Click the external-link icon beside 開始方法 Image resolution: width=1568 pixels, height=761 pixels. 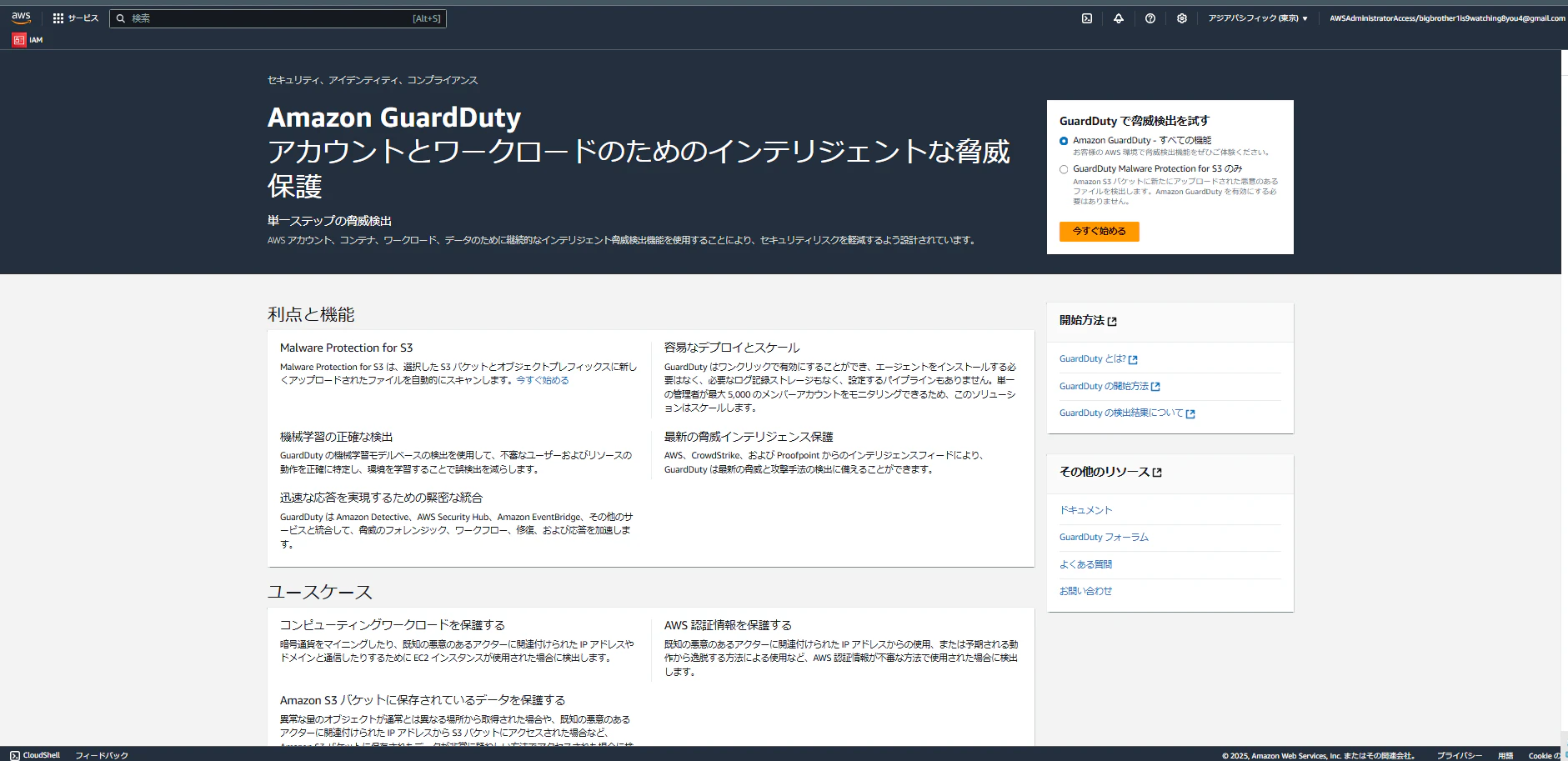click(1113, 322)
